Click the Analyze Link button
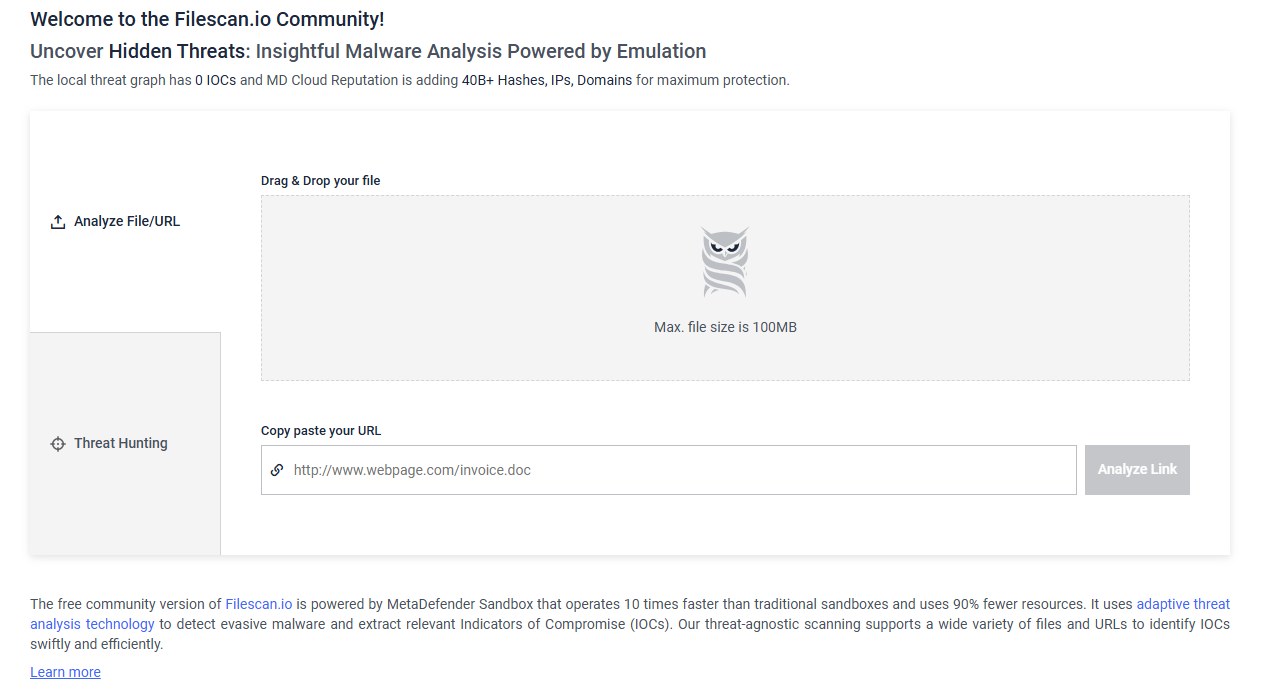 click(x=1137, y=470)
